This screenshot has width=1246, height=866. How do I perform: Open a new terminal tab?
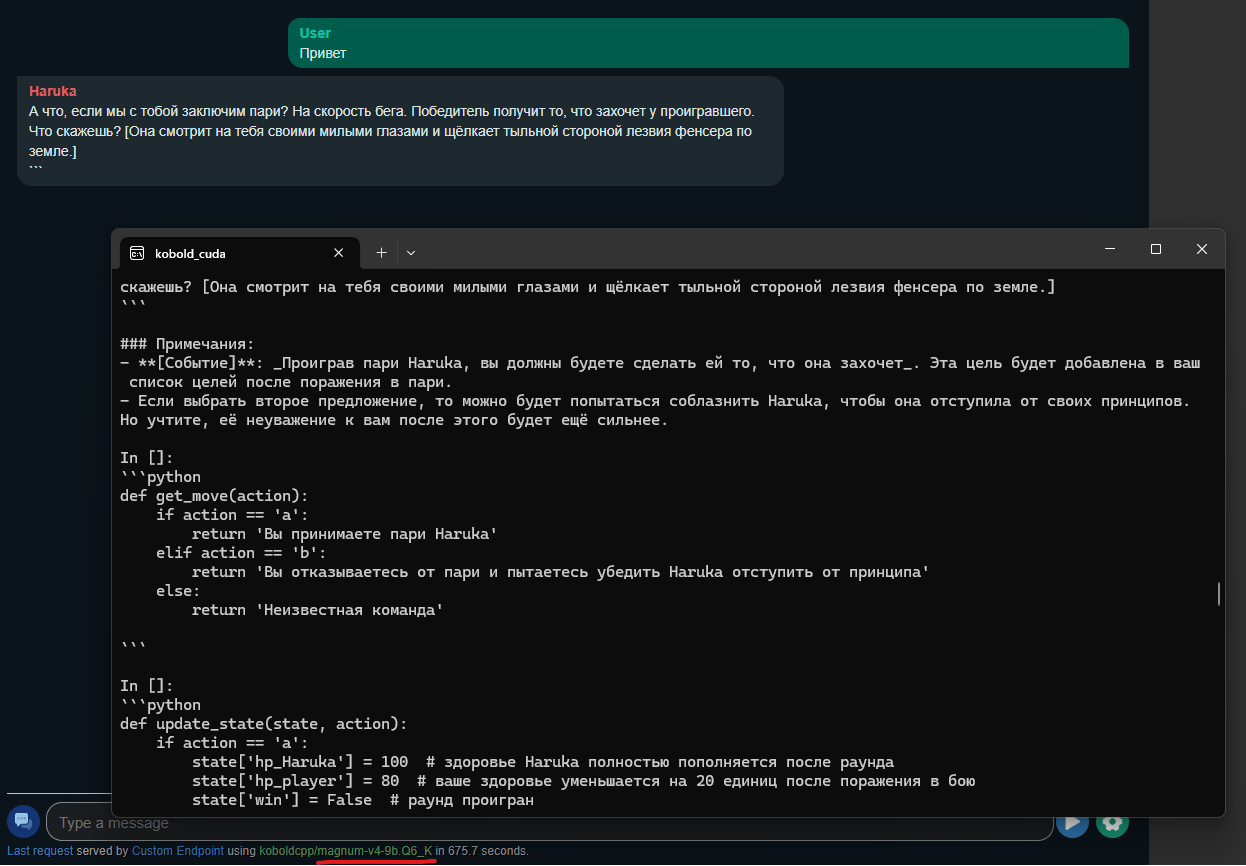[x=381, y=253]
